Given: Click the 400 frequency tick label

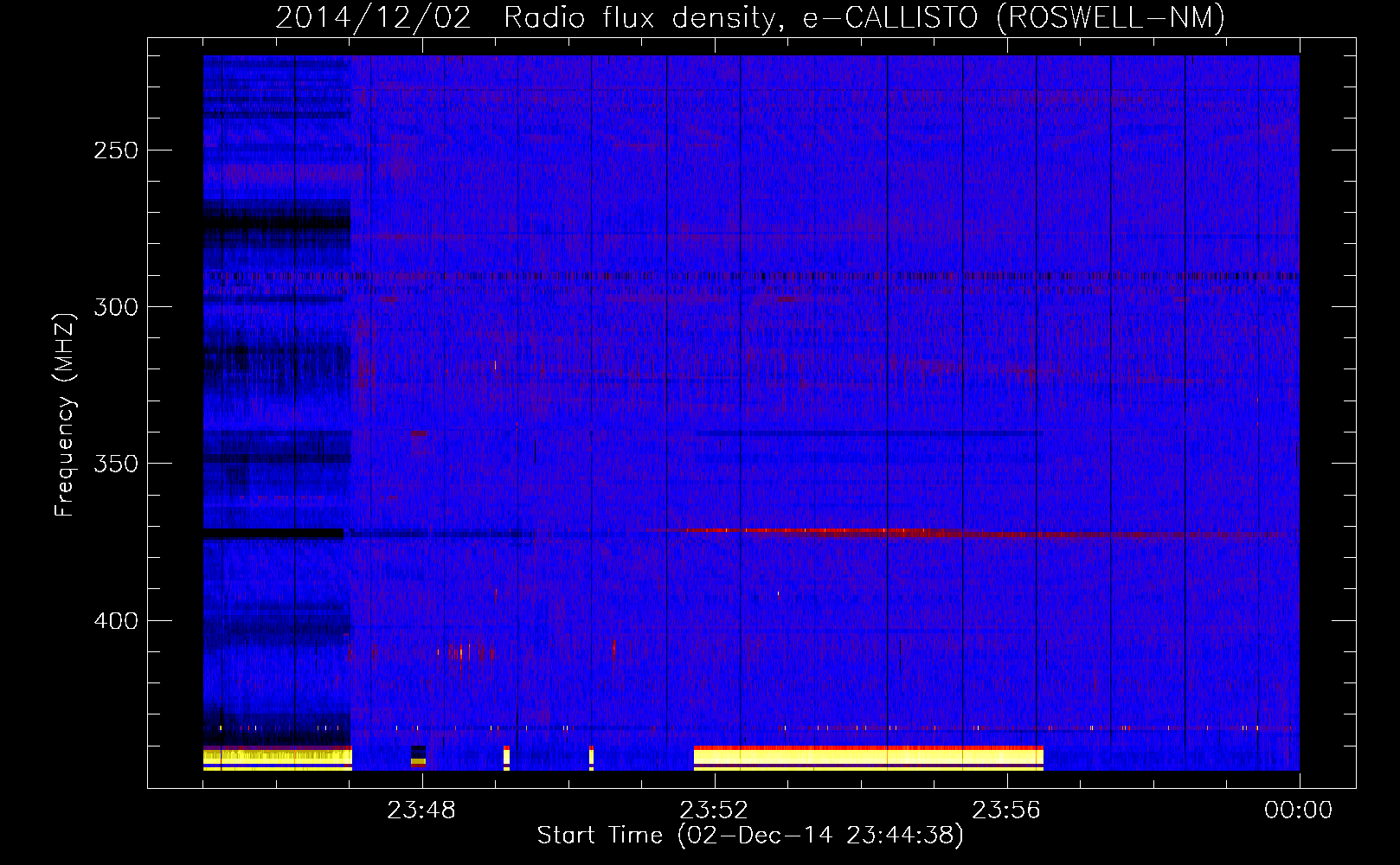Looking at the screenshot, I should click(116, 621).
